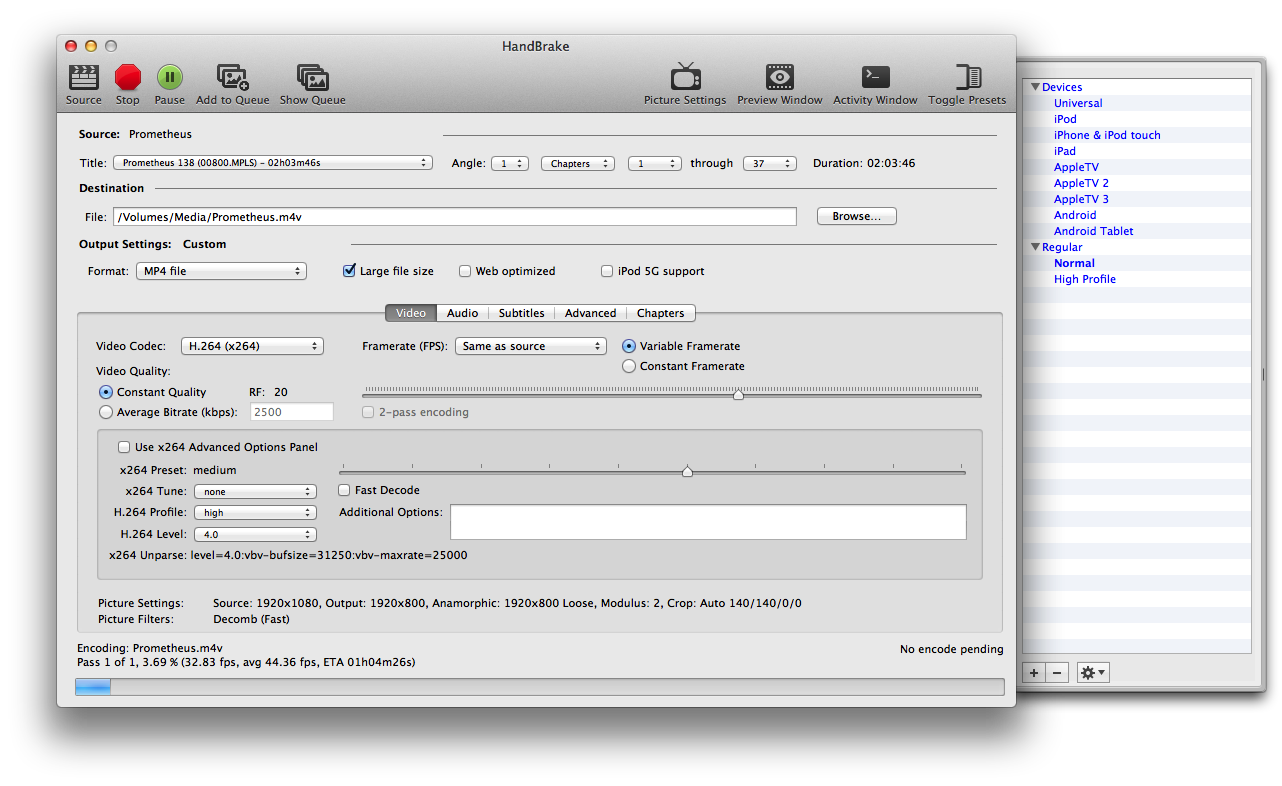Open the start chapter dropdown
This screenshot has height=786, width=1282.
655,163
